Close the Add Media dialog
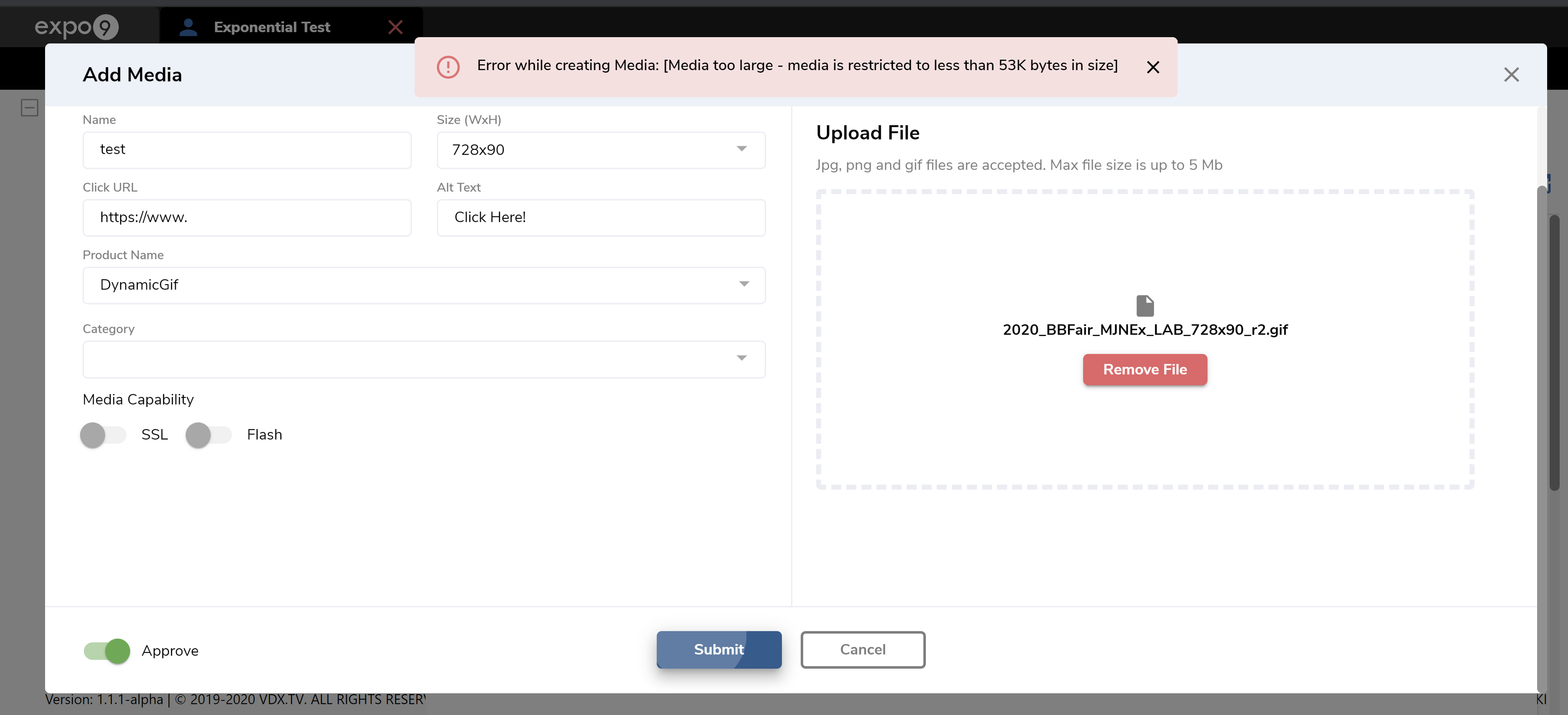This screenshot has height=715, width=1568. tap(1511, 74)
